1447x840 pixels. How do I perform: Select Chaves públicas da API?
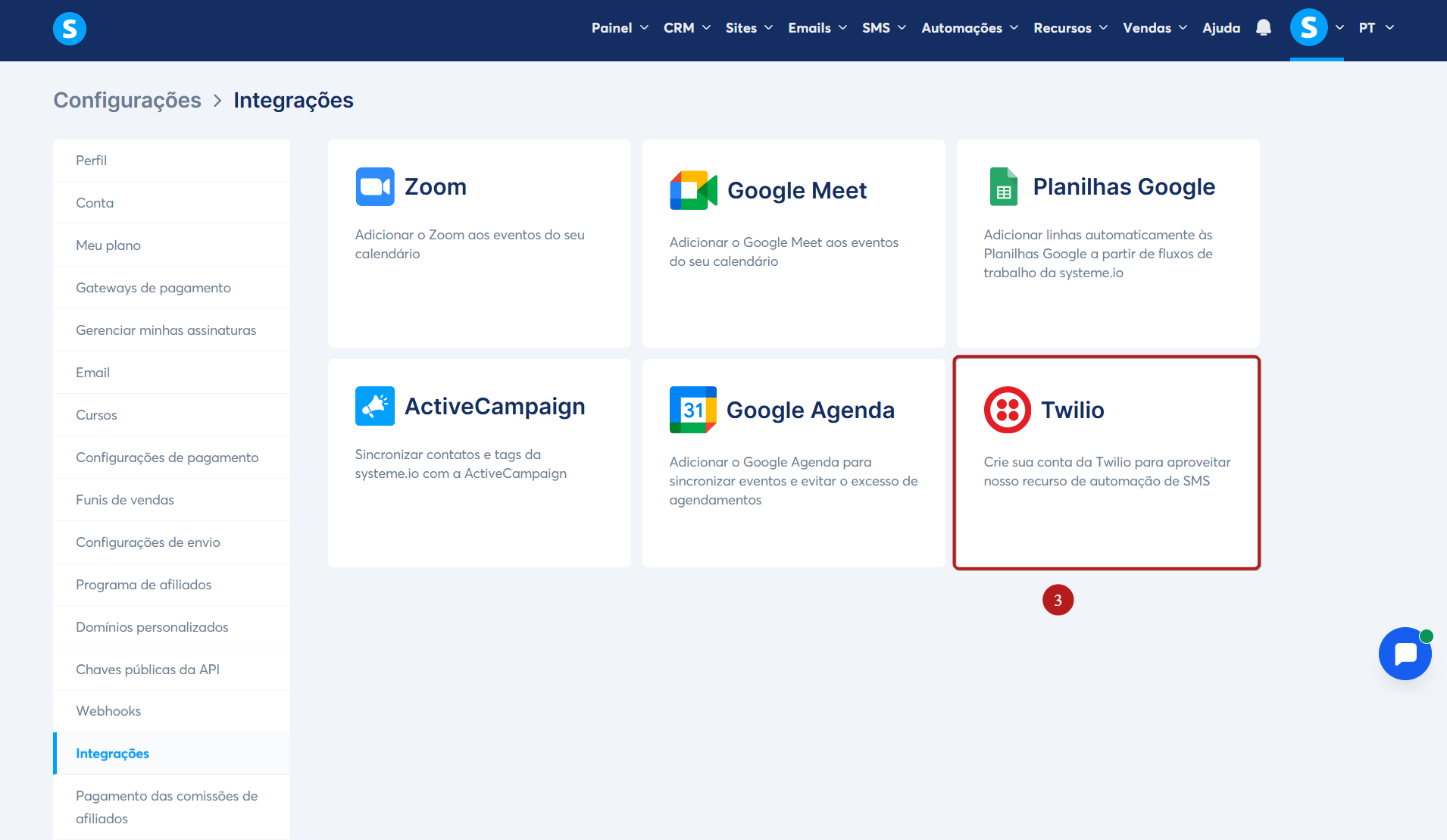coord(171,670)
